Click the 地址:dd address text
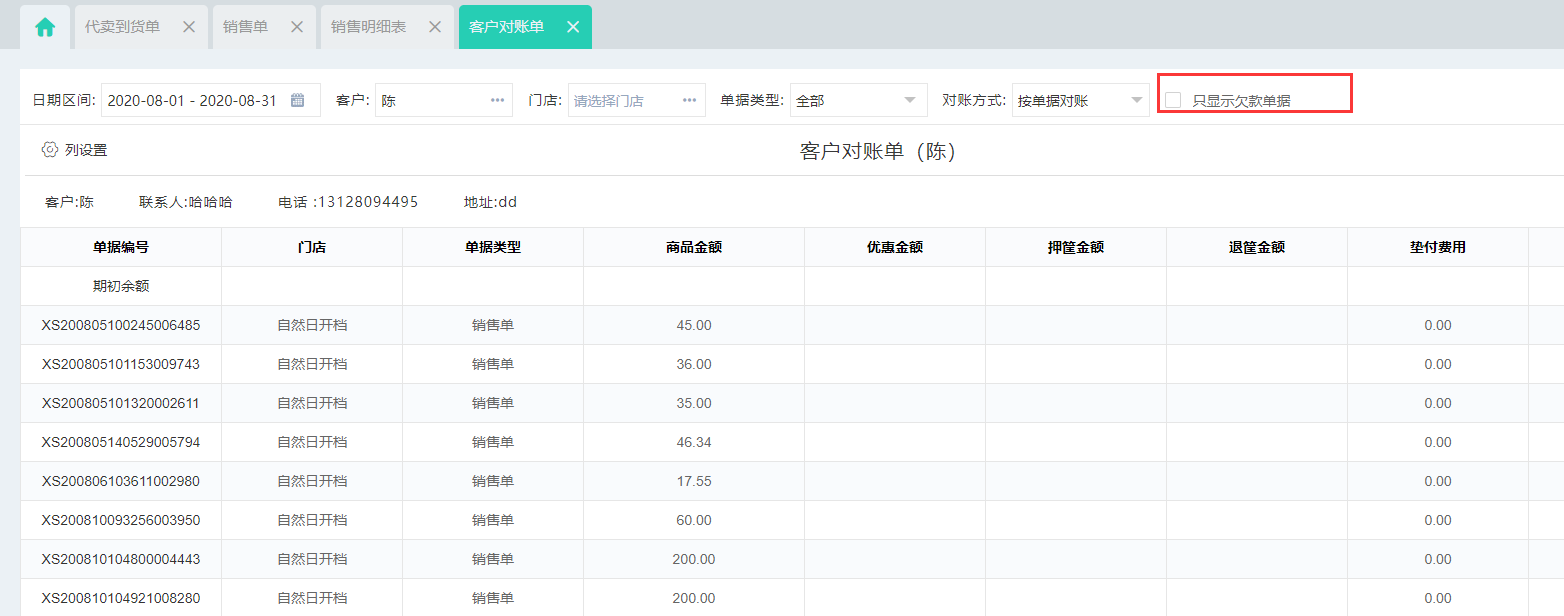The image size is (1564, 616). (x=491, y=202)
